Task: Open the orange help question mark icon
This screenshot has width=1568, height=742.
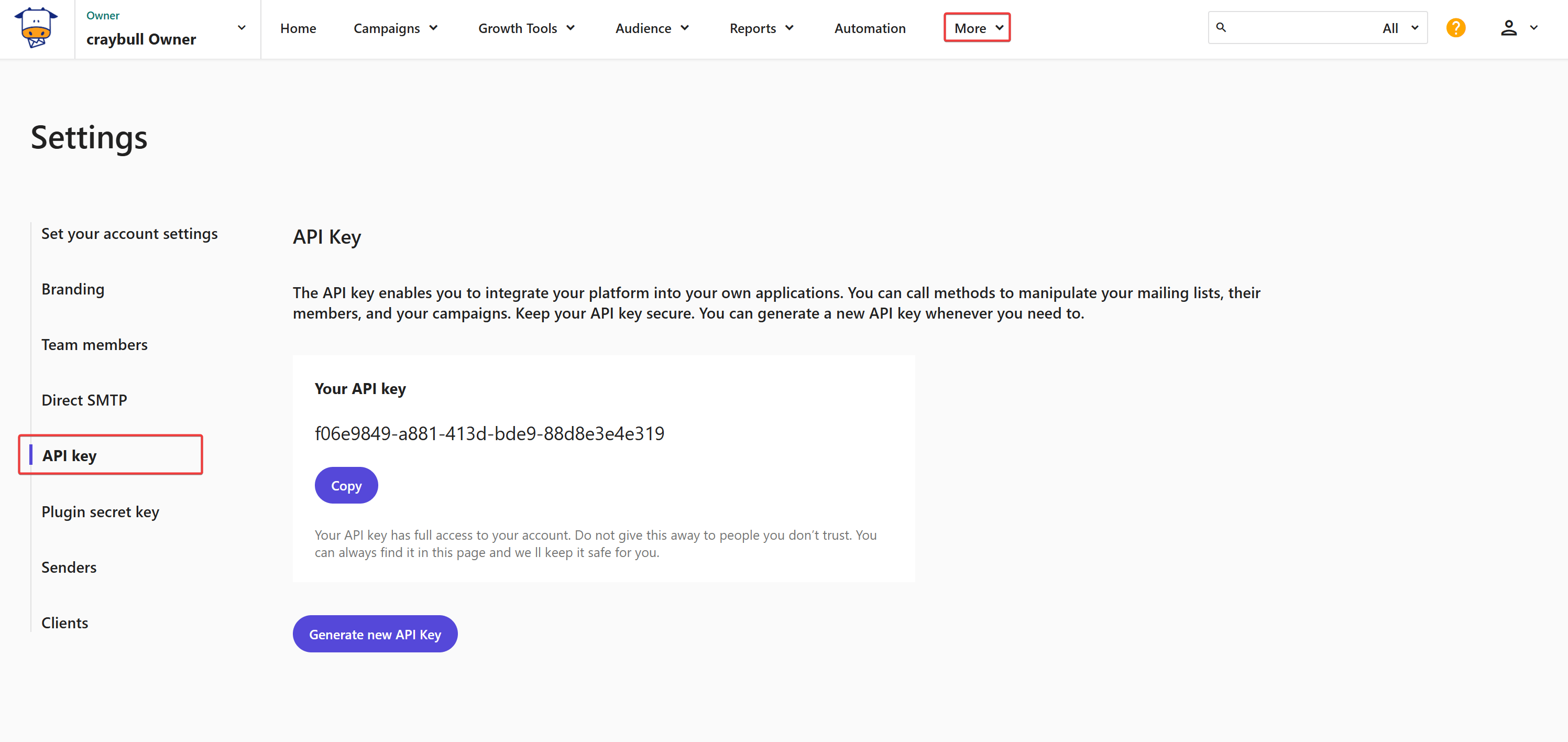Action: tap(1455, 28)
